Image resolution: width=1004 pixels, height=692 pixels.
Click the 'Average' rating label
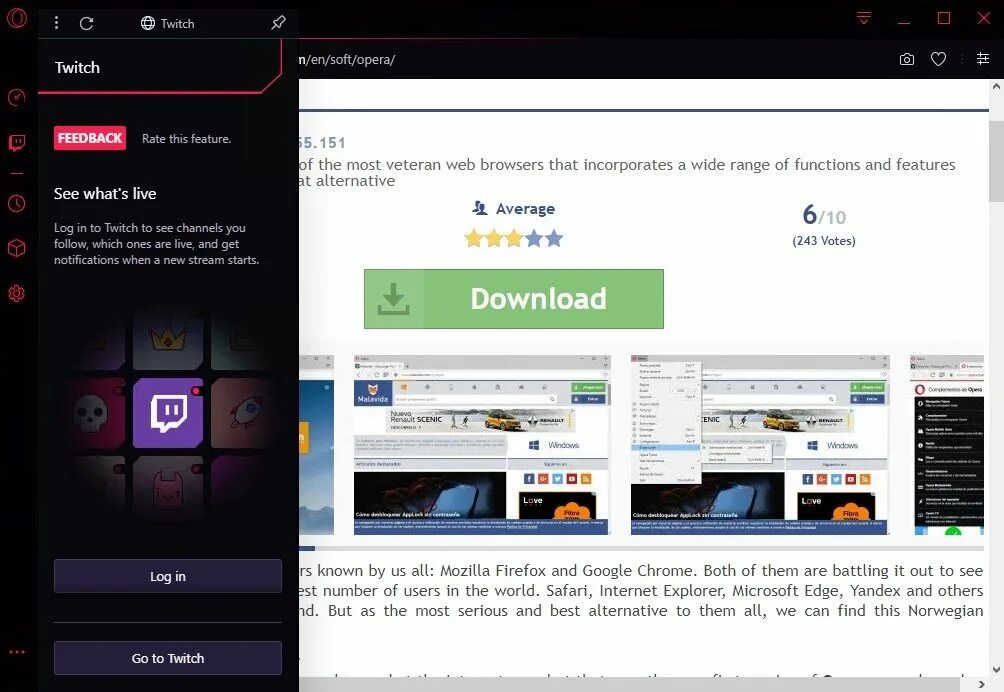tap(525, 209)
